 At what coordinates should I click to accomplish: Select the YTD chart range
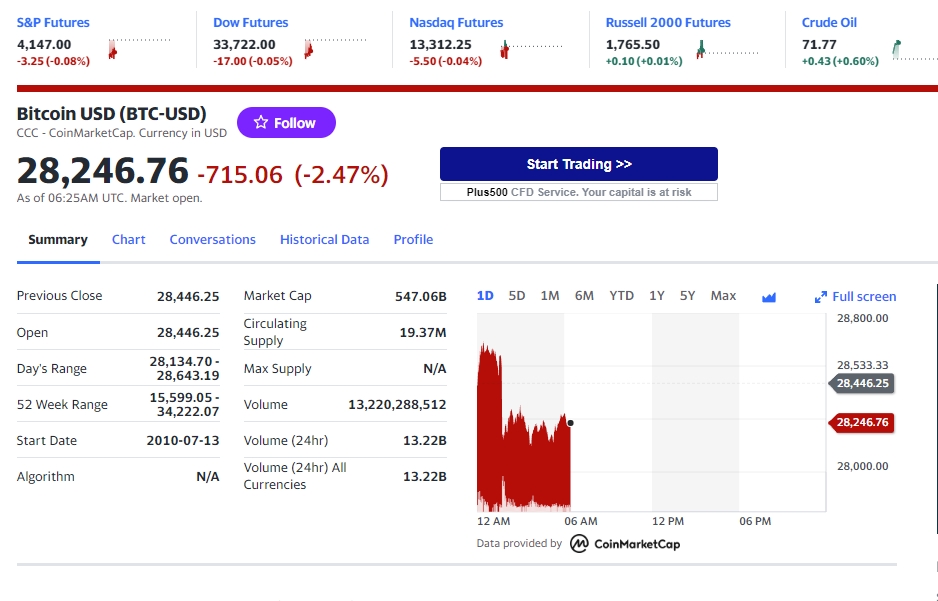(x=622, y=296)
